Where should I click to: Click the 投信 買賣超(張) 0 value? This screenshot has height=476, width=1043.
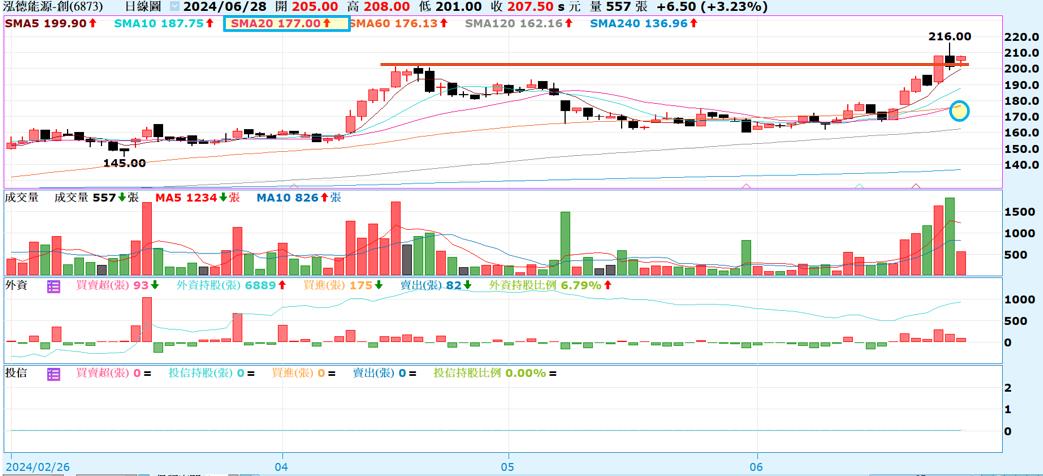pos(113,373)
